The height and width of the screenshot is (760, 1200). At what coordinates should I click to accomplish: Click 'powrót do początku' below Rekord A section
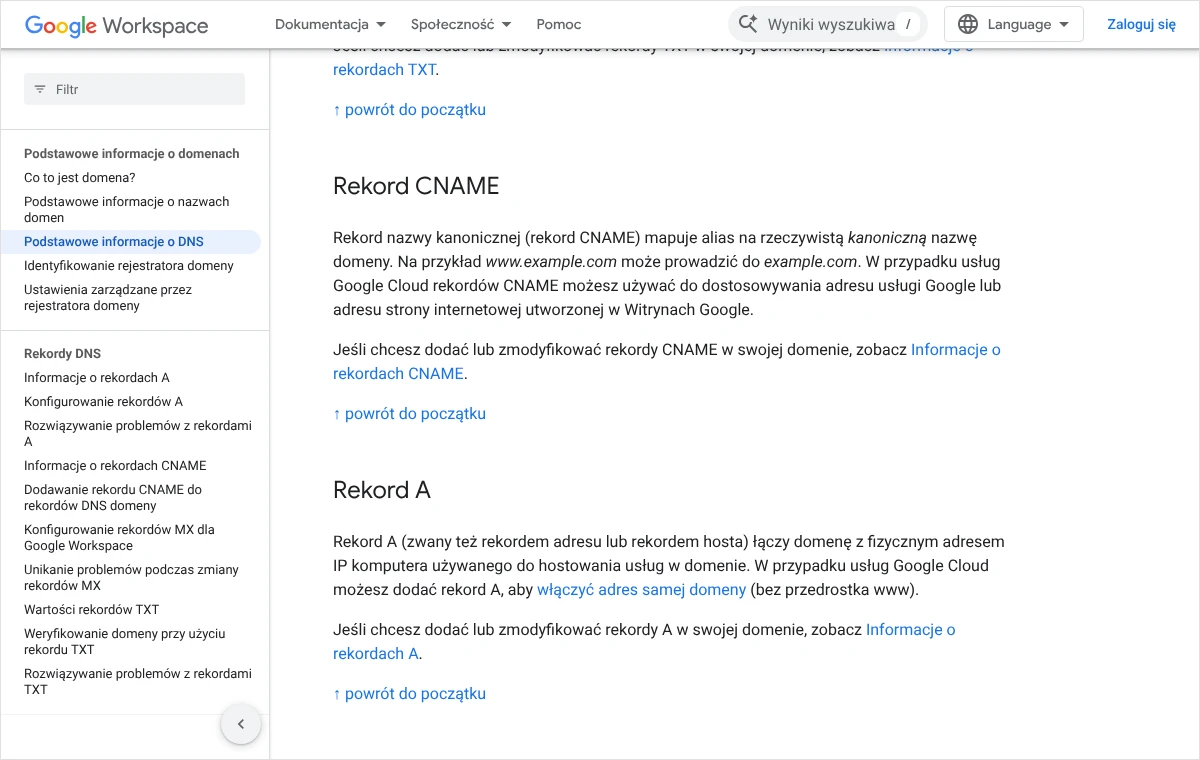pos(410,693)
